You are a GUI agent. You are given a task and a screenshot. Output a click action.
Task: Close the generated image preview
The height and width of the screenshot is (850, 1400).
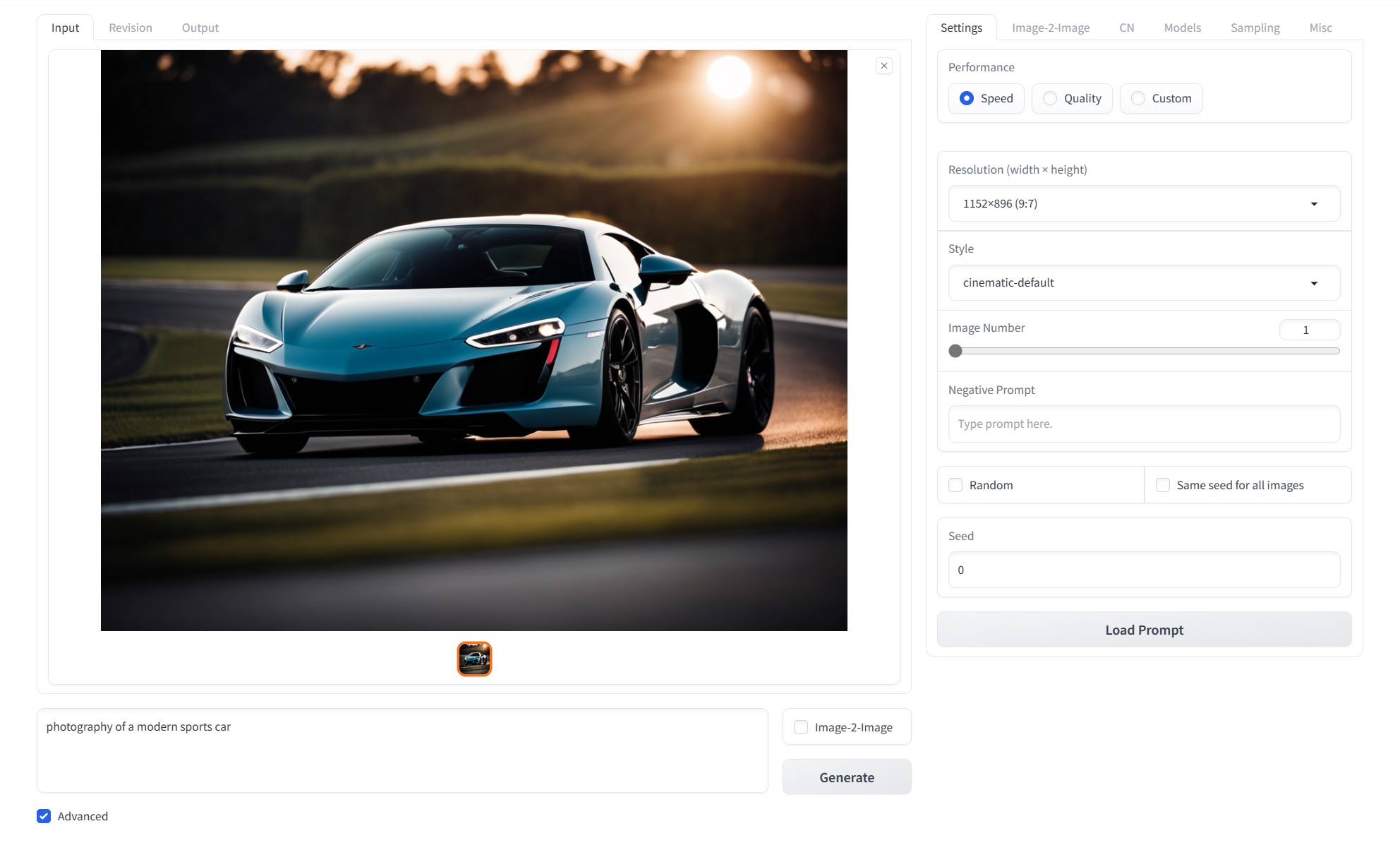883,66
